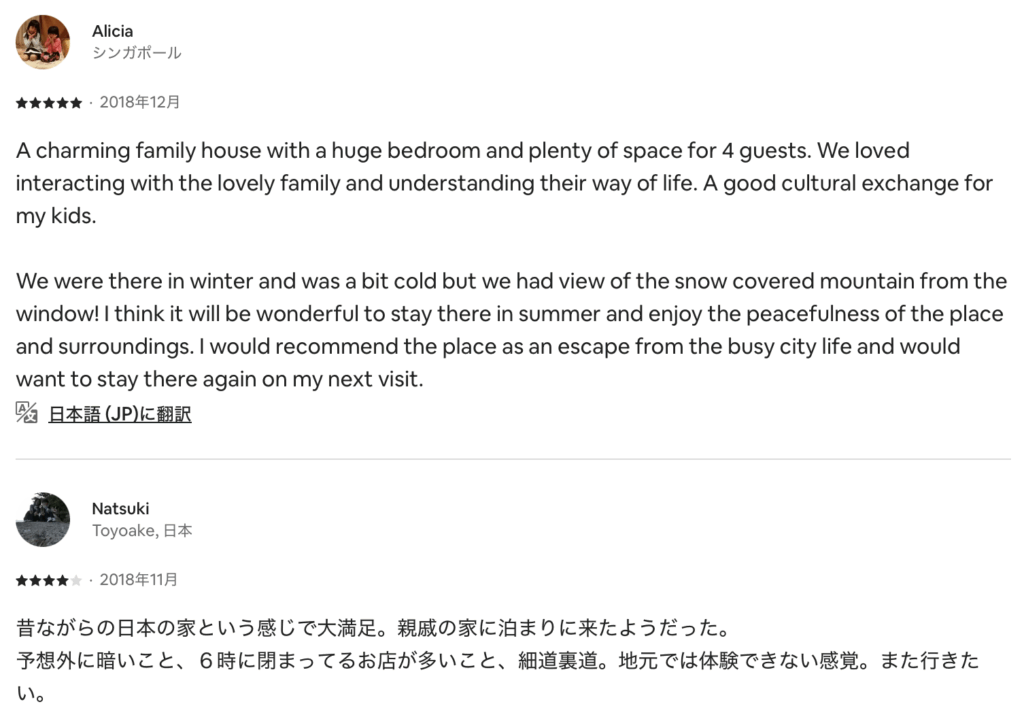Open Natsuki's profile avatar
Screen dimensions: 1024x717
43,520
